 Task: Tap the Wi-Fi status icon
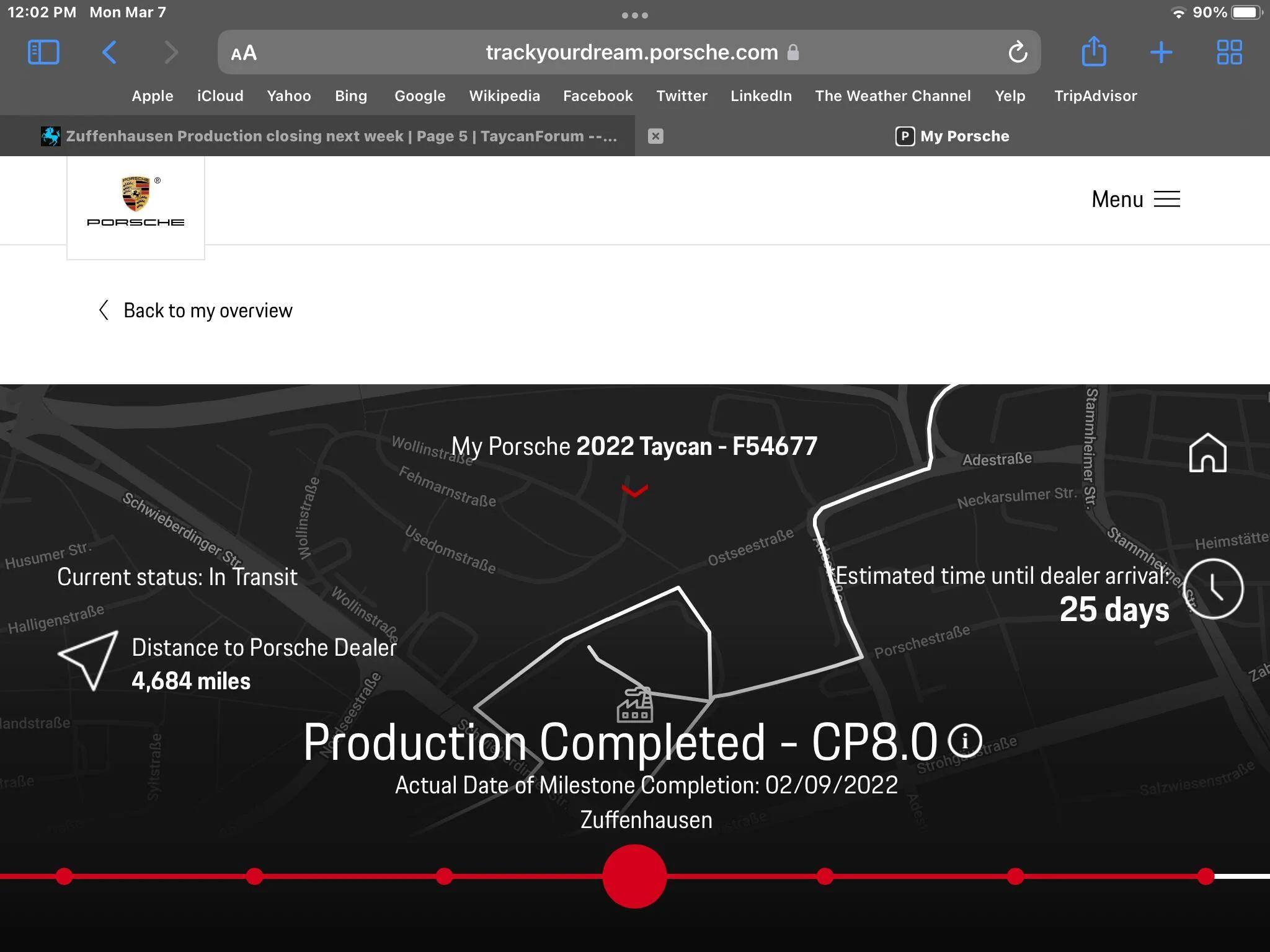[1178, 13]
